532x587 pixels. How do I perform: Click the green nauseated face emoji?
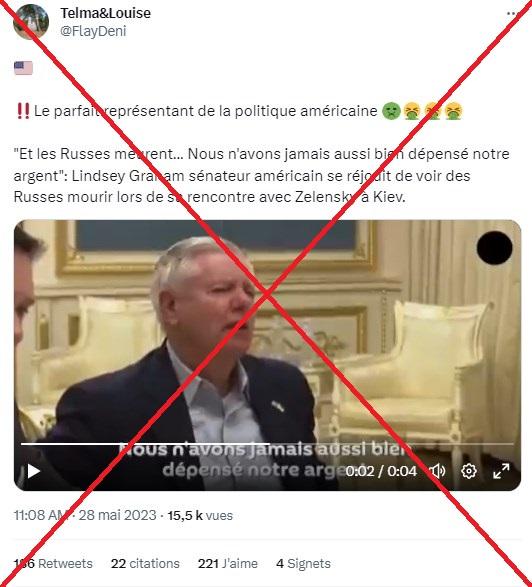[x=391, y=111]
